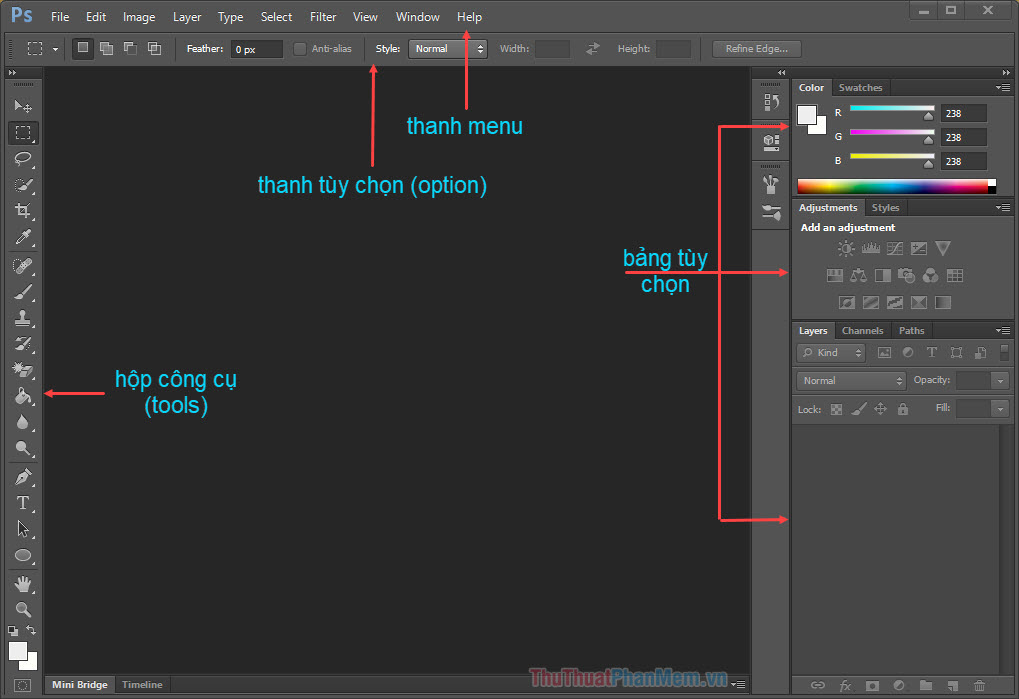Screen dimensions: 1019x699
Task: Switch to the Channels tab
Action: point(862,330)
